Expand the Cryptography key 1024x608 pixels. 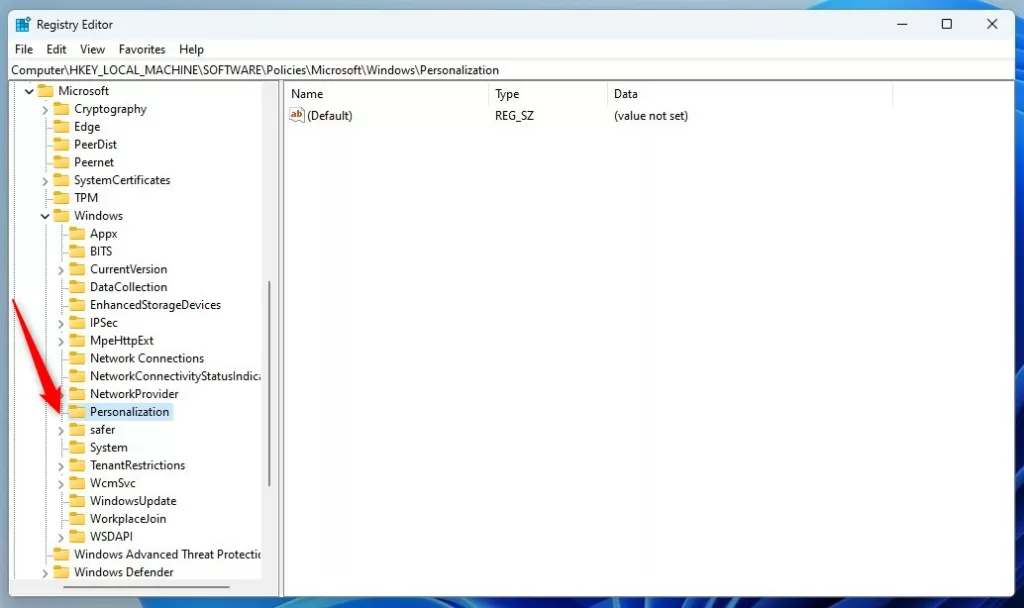[x=45, y=110]
